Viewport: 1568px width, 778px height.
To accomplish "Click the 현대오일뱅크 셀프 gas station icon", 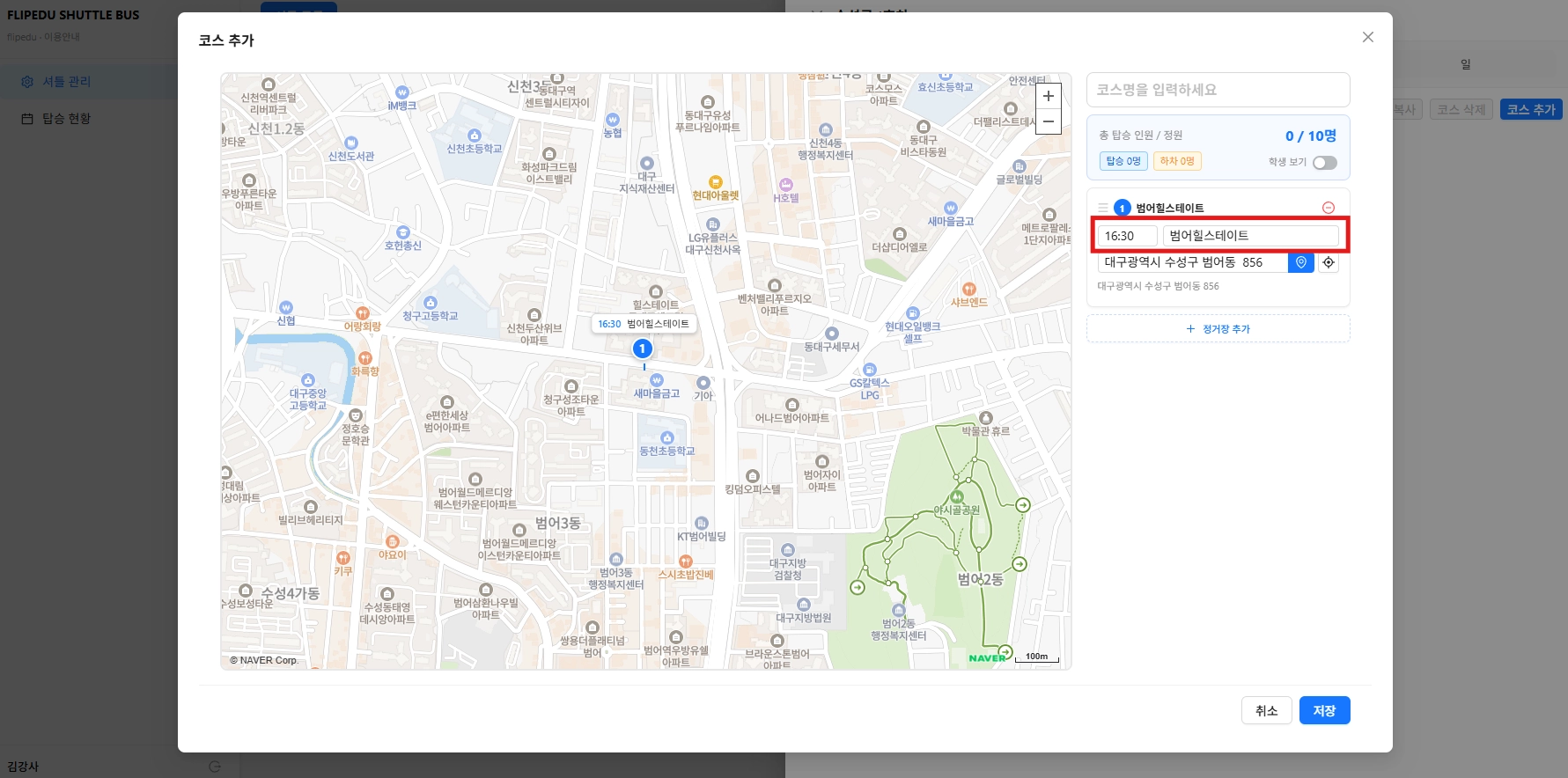I will [913, 313].
